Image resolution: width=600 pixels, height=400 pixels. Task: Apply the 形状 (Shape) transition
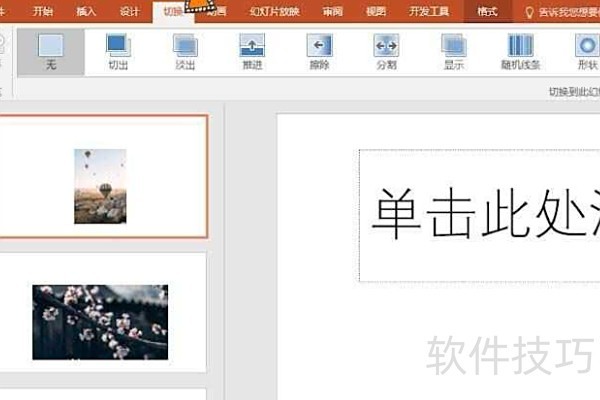tap(587, 52)
